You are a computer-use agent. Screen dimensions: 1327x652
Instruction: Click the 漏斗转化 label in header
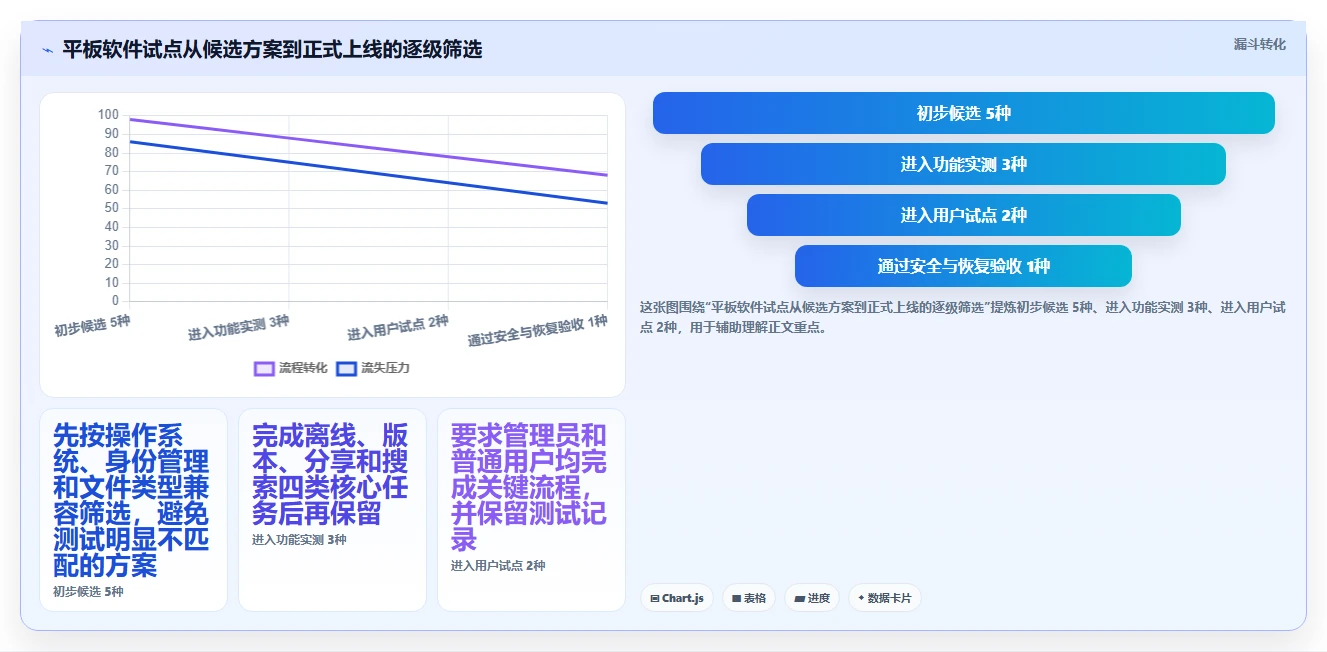coord(1259,44)
